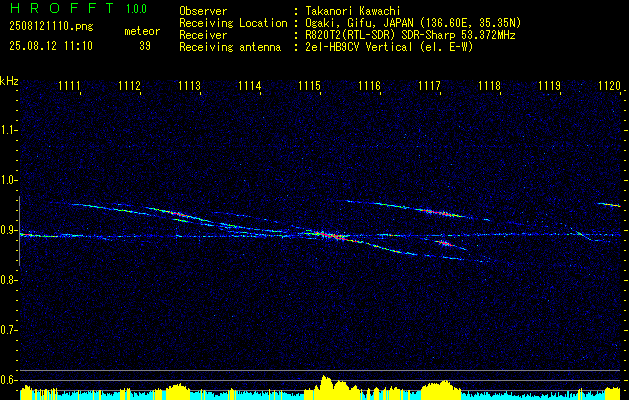Click time marker 1111

[69, 86]
